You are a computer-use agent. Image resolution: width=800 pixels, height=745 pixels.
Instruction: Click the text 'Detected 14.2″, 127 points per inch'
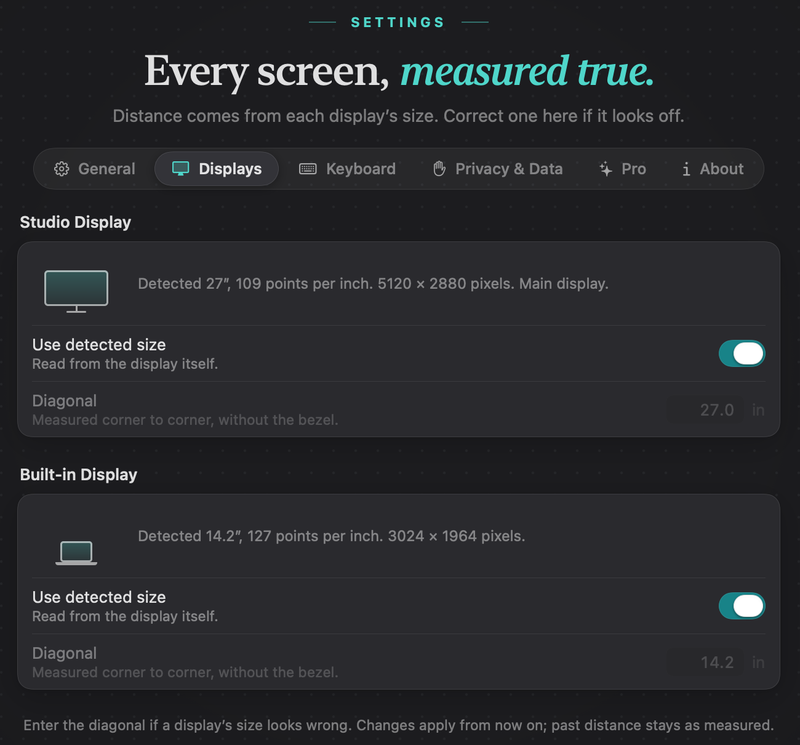(261, 536)
